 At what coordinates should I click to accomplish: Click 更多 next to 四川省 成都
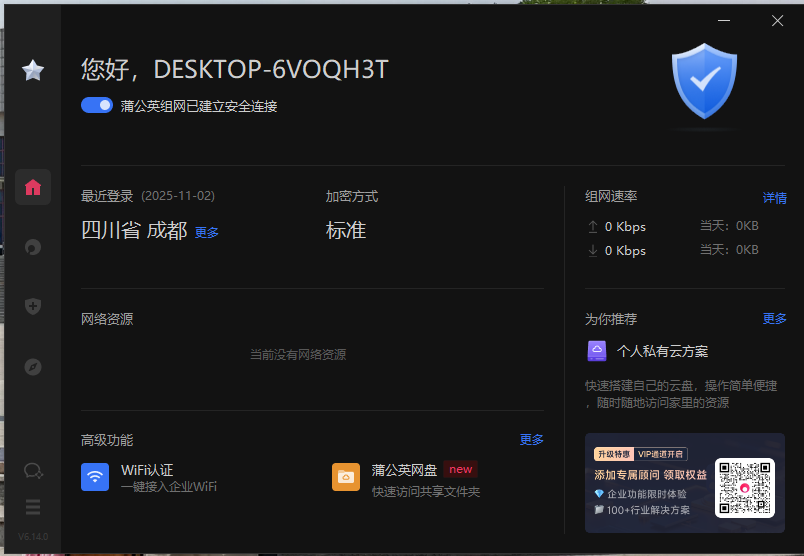coord(207,232)
